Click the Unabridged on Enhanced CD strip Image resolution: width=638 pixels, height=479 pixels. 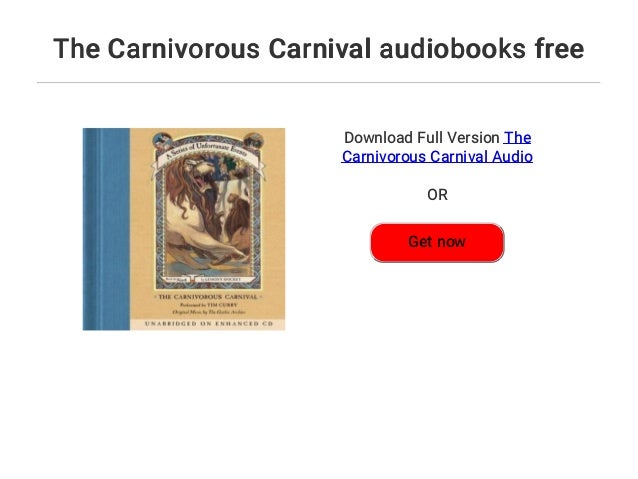click(x=208, y=324)
